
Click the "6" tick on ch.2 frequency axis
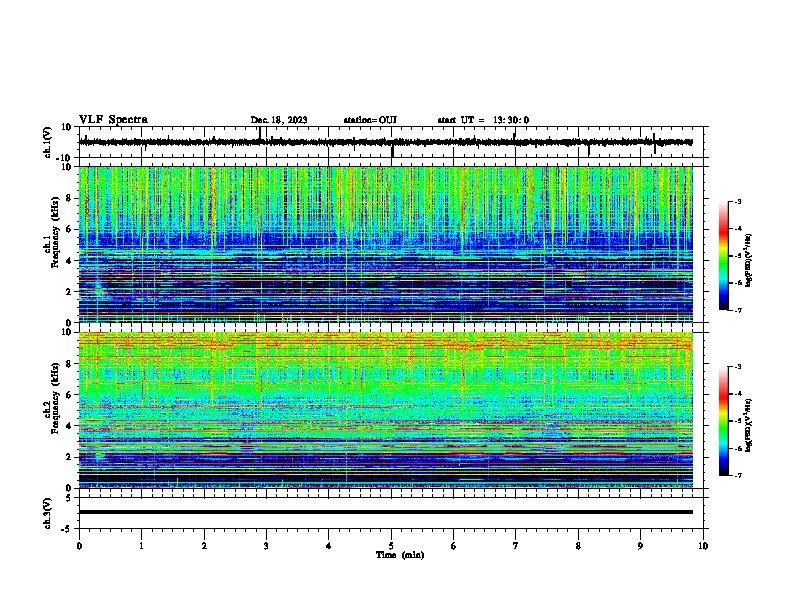pos(69,395)
